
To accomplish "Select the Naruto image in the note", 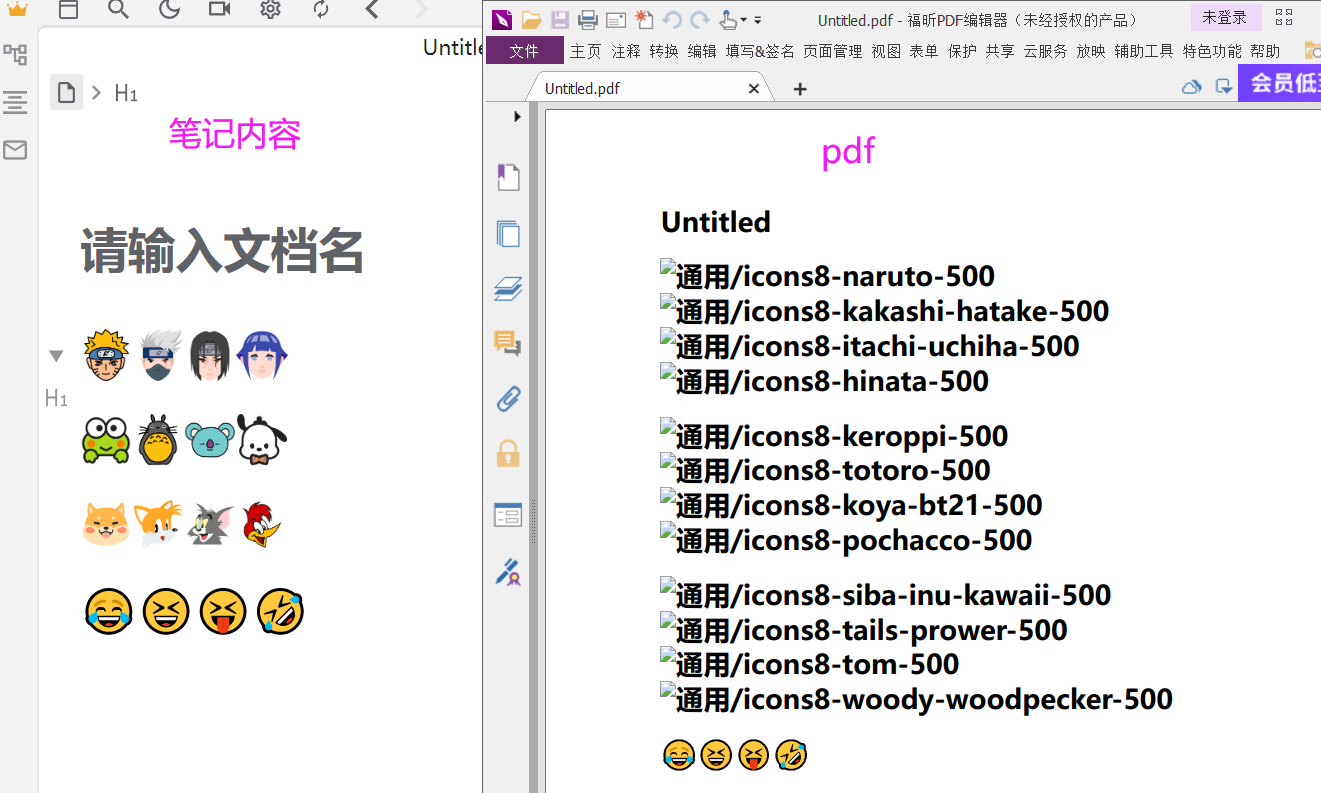I will 106,355.
